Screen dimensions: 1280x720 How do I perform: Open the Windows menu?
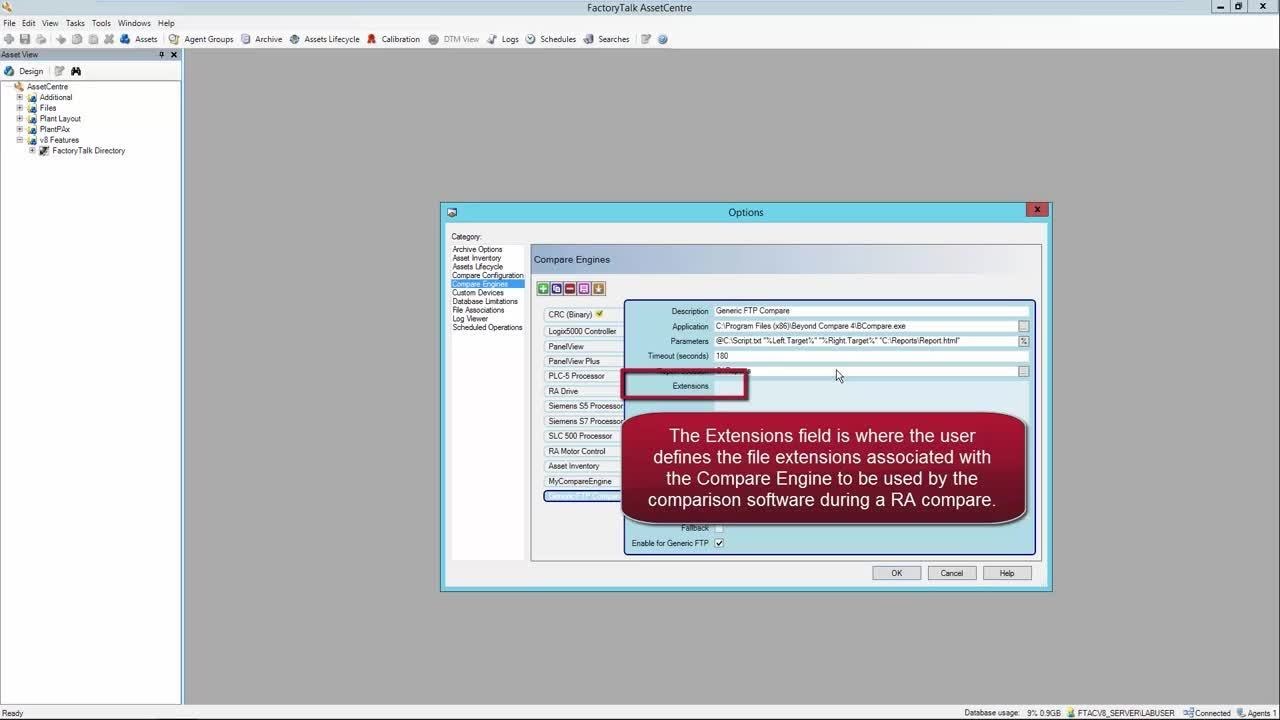point(134,23)
